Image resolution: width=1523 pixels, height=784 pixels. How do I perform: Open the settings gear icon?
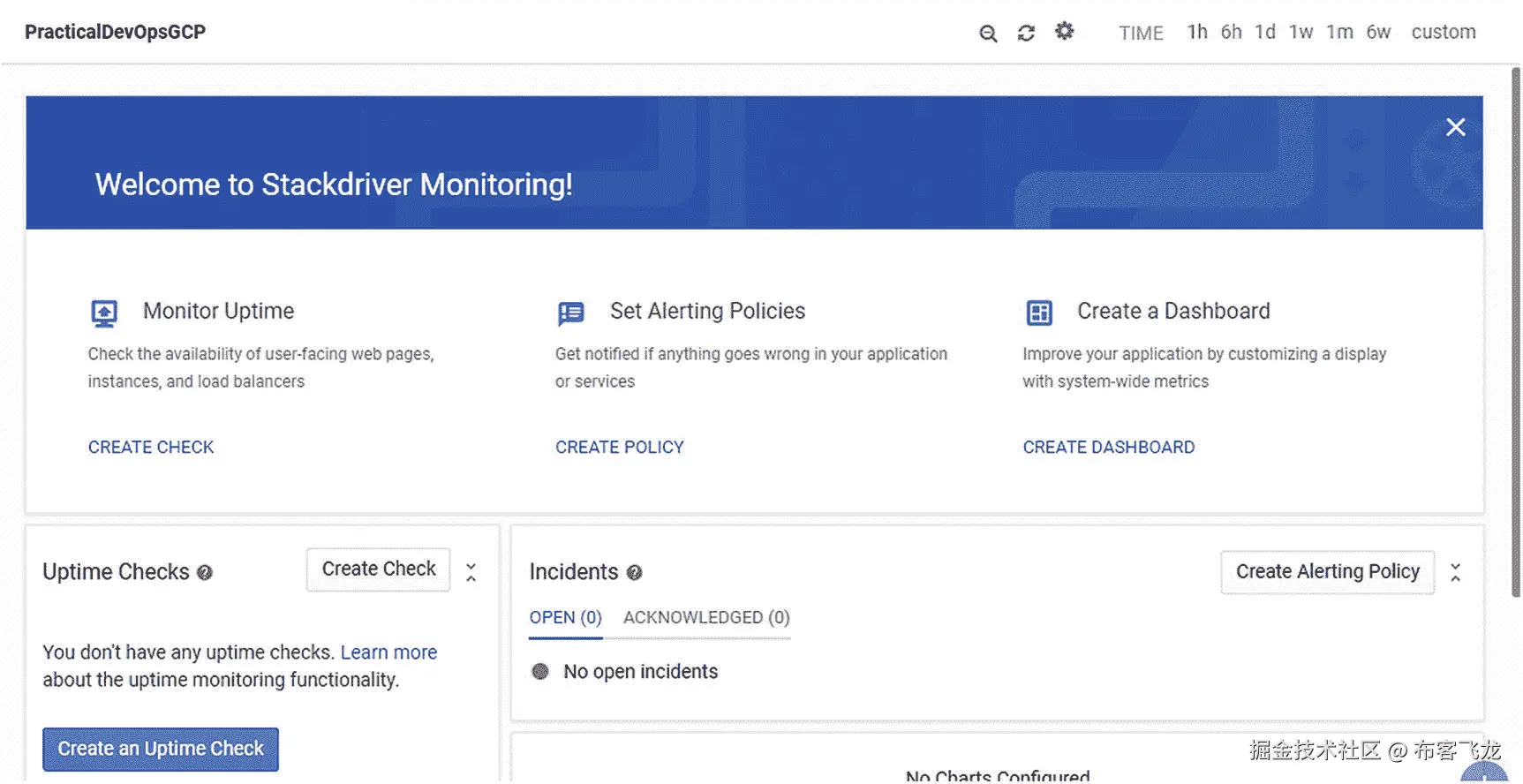1065,32
